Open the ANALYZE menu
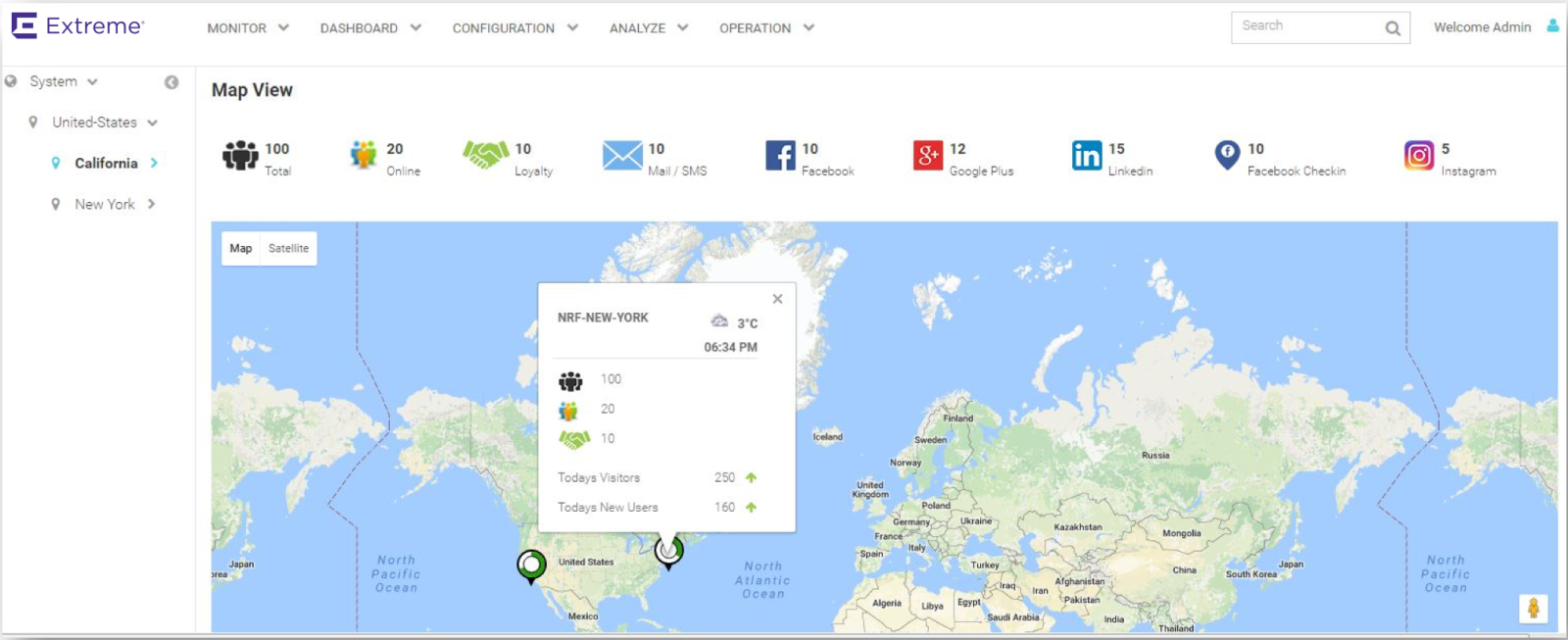1568x640 pixels. pyautogui.click(x=649, y=28)
